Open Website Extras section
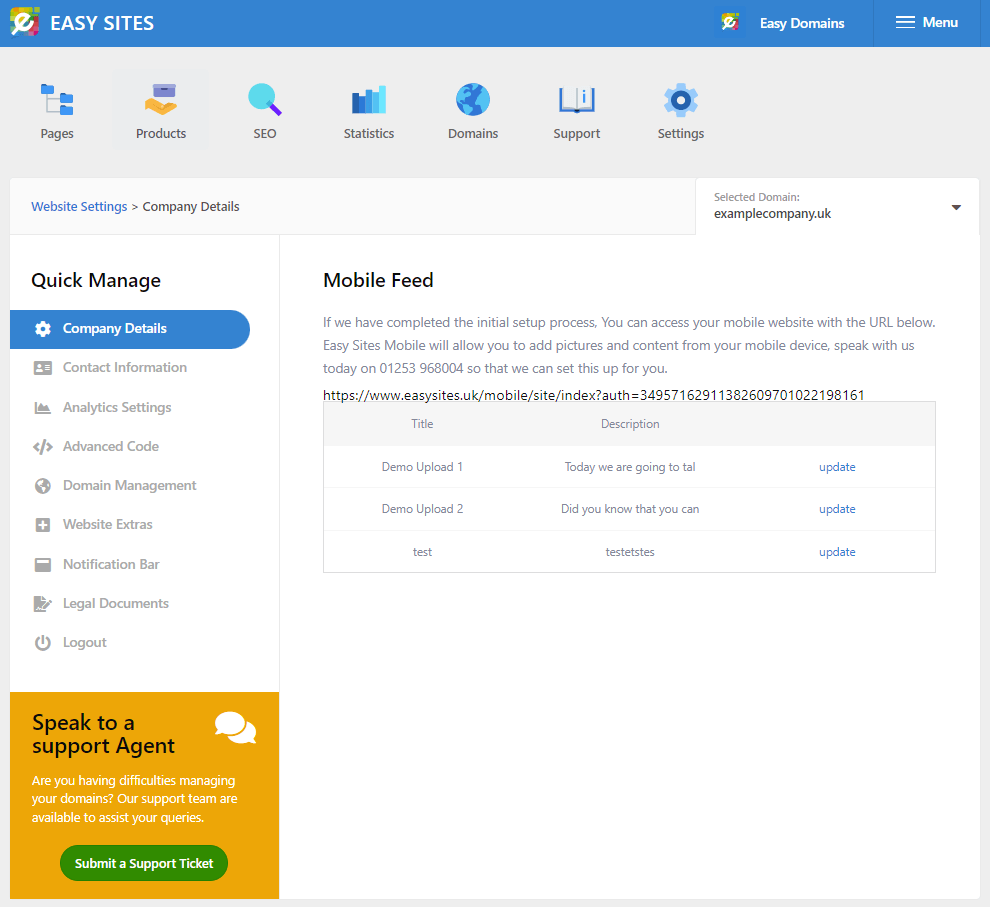 click(108, 525)
